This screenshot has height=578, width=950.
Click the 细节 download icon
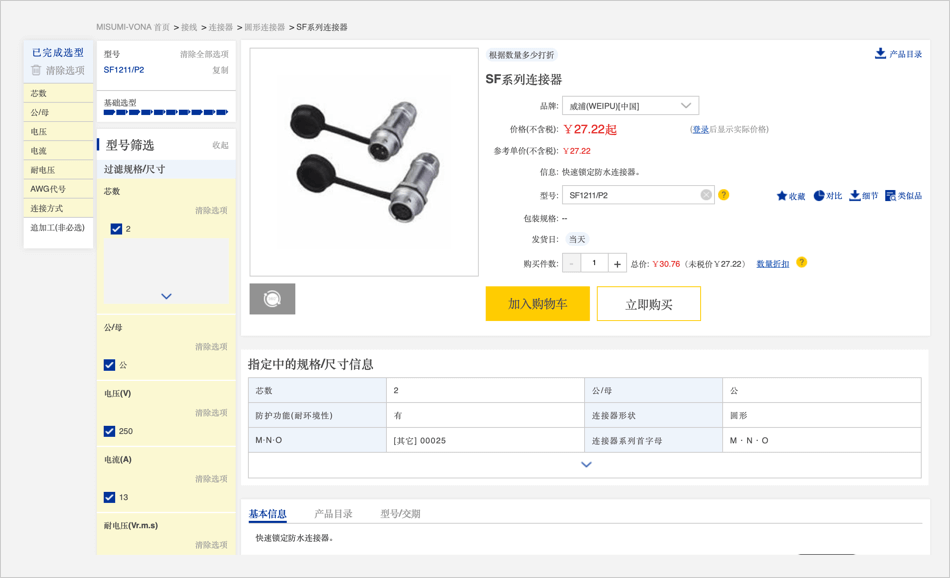coord(855,196)
